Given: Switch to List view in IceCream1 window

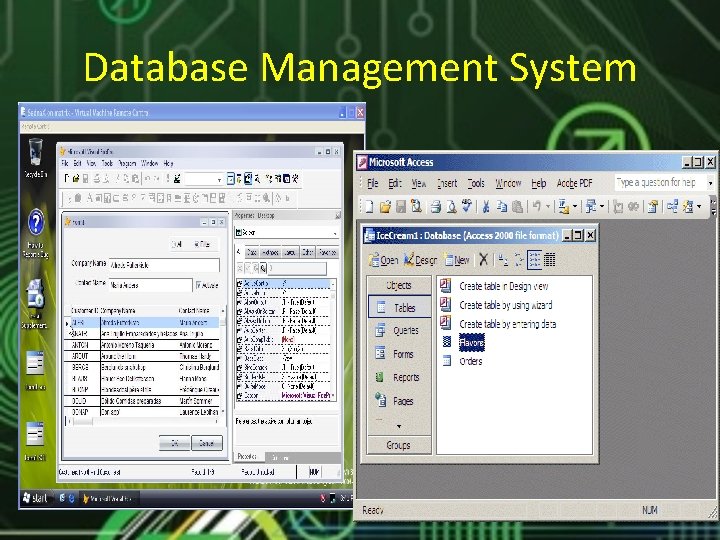Looking at the screenshot, I should (x=534, y=260).
